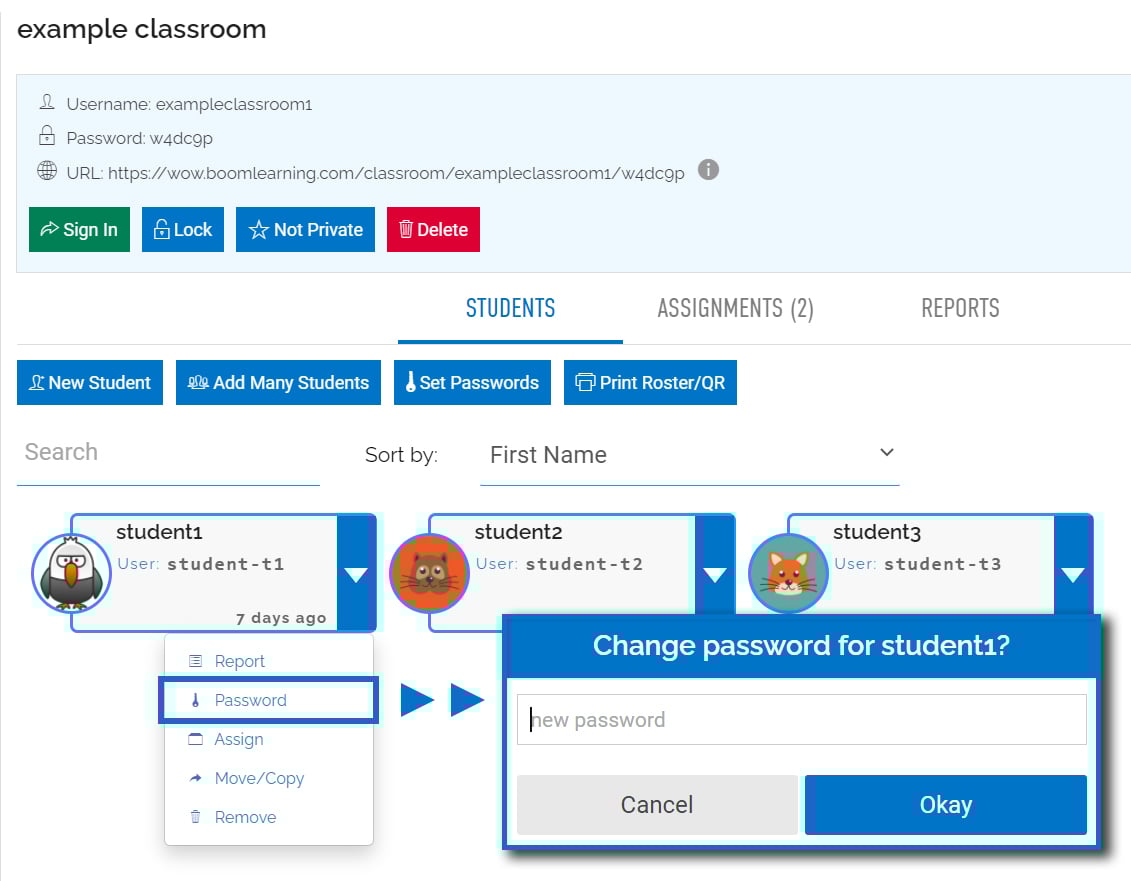The width and height of the screenshot is (1131, 881).
Task: Toggle the classroom's Not Private setting
Action: [305, 229]
